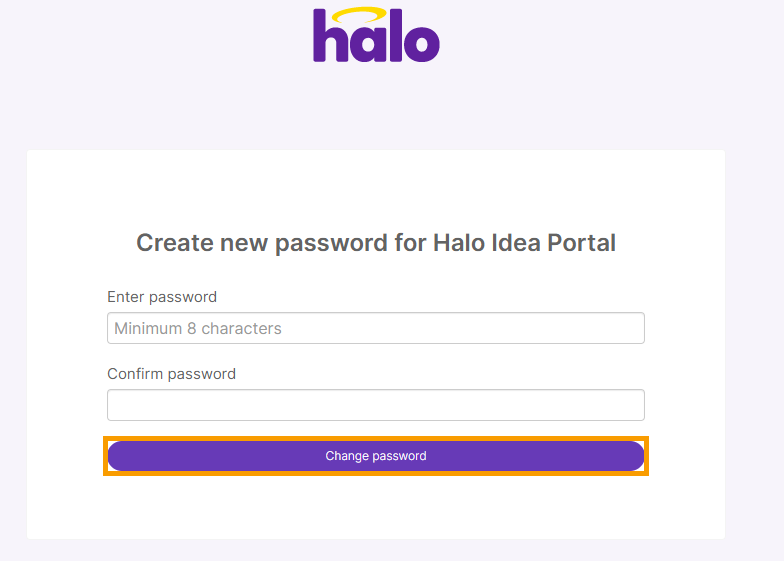Click the empty card space above the heading
Viewport: 784px width, 561px height.
[376, 188]
